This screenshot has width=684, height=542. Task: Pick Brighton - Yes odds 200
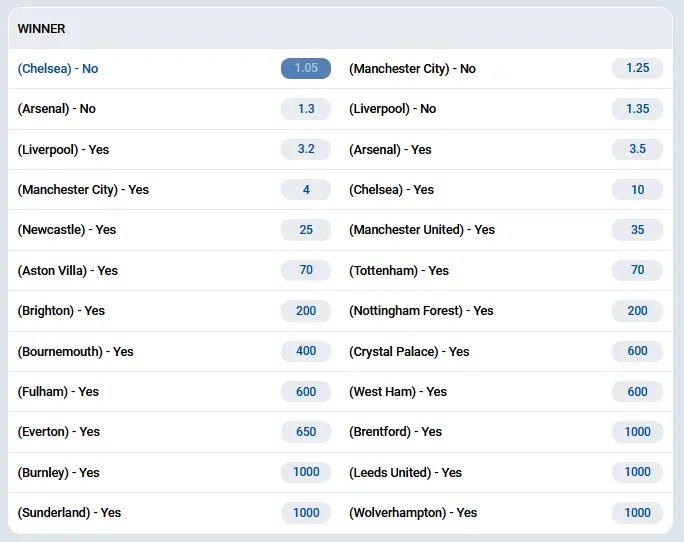(x=306, y=311)
